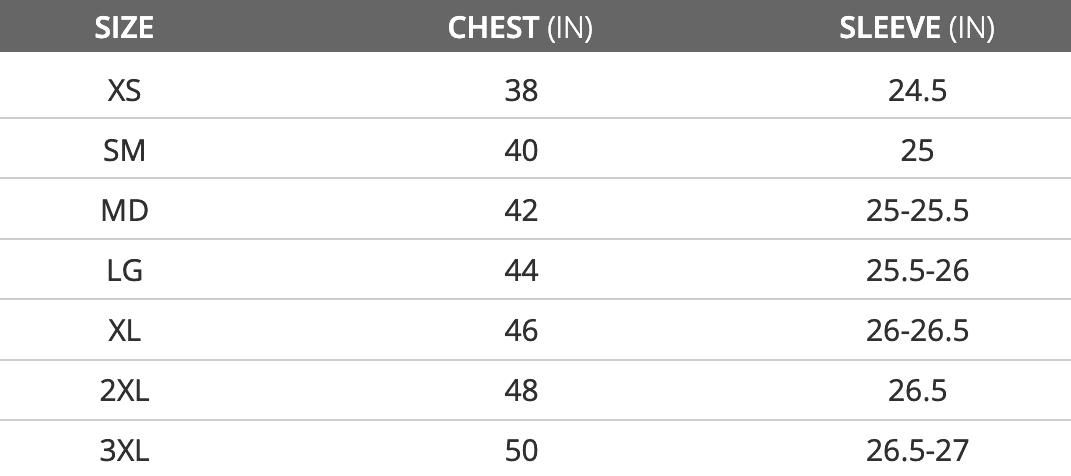Select the MD size cell
1071x476 pixels.
[124, 210]
